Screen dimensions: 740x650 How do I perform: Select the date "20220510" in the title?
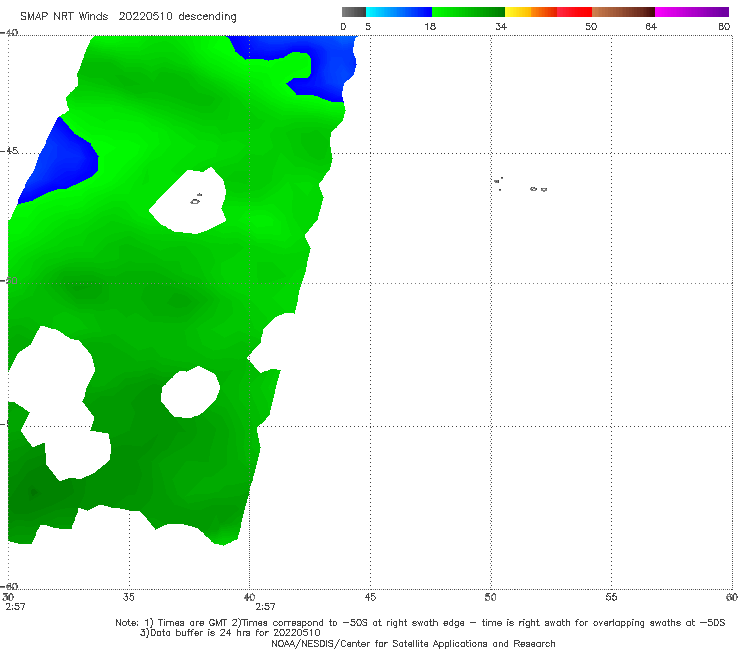pyautogui.click(x=145, y=16)
